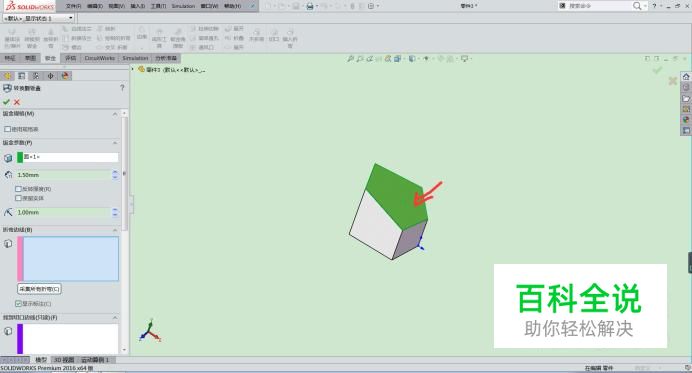Open the Home icon in right task pane
692x373 pixels.
tap(686, 76)
